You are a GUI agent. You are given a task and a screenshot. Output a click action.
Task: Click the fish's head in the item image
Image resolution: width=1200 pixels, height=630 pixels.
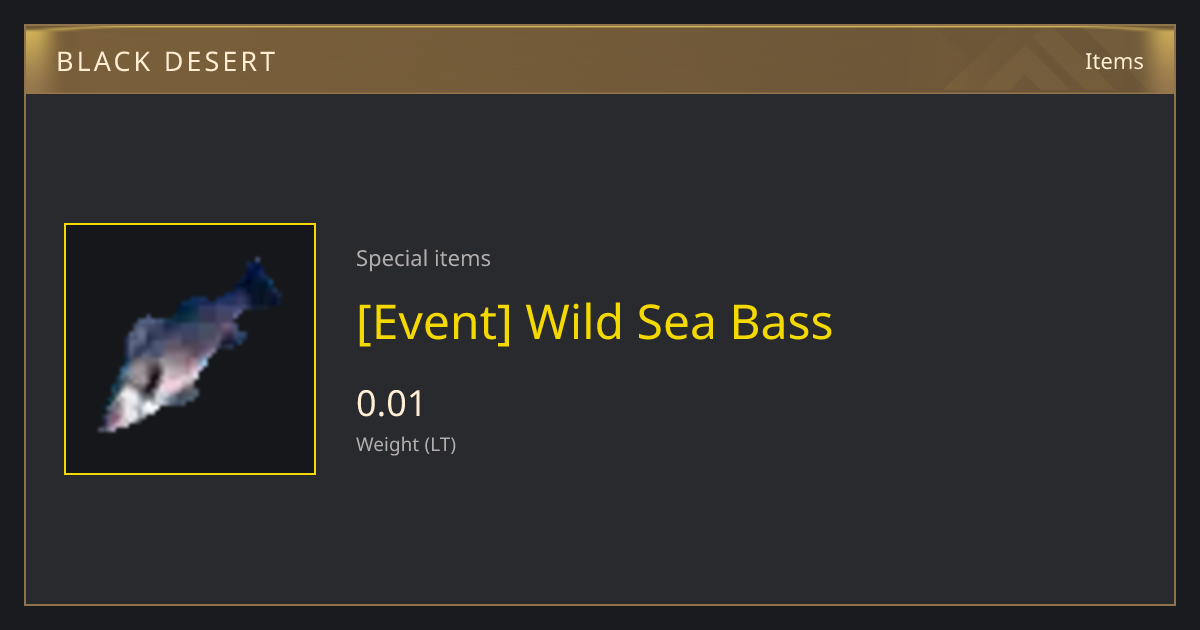[127, 400]
